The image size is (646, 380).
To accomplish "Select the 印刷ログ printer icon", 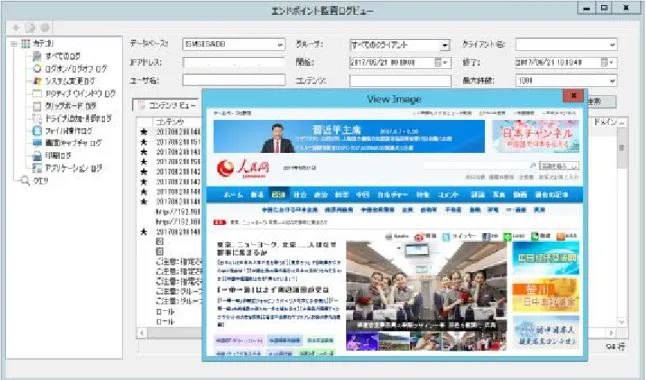I will click(37, 156).
